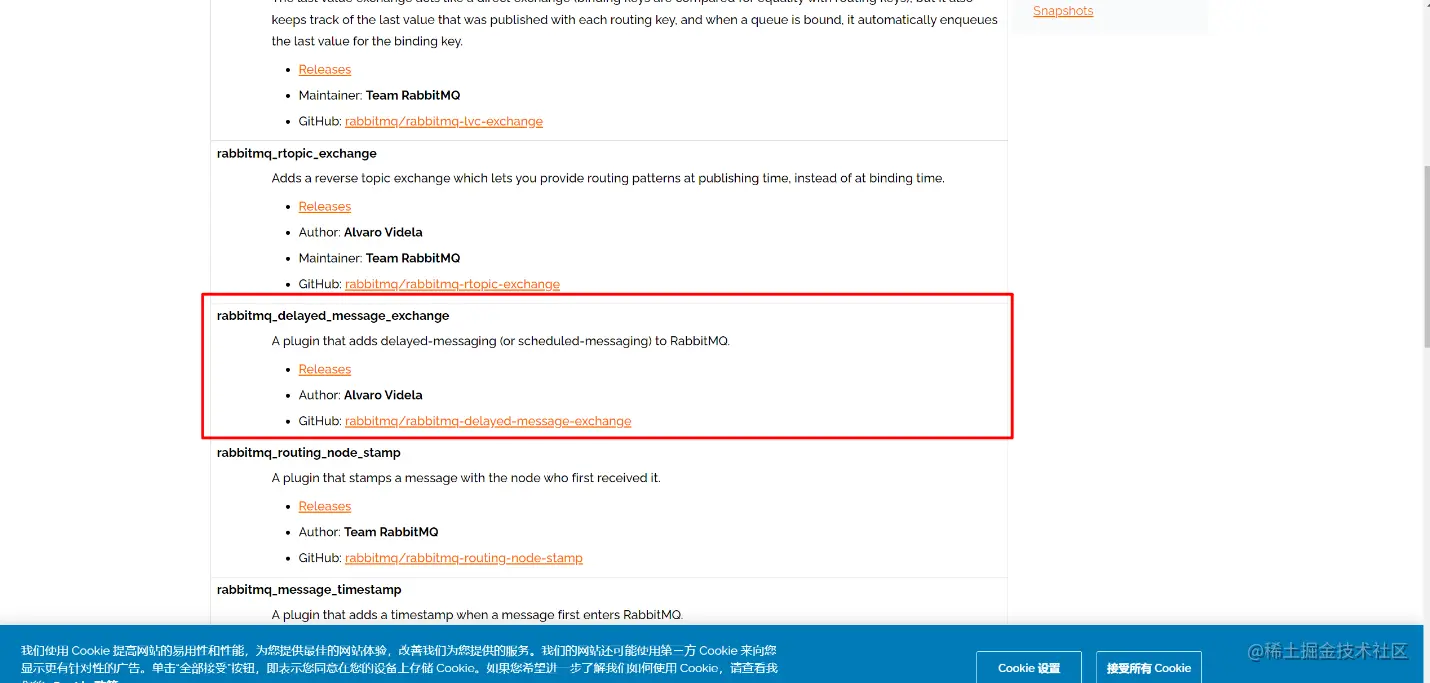Screen dimensions: 1430x683
Task: Click the Cookie 设置 button
Action: click(1029, 667)
